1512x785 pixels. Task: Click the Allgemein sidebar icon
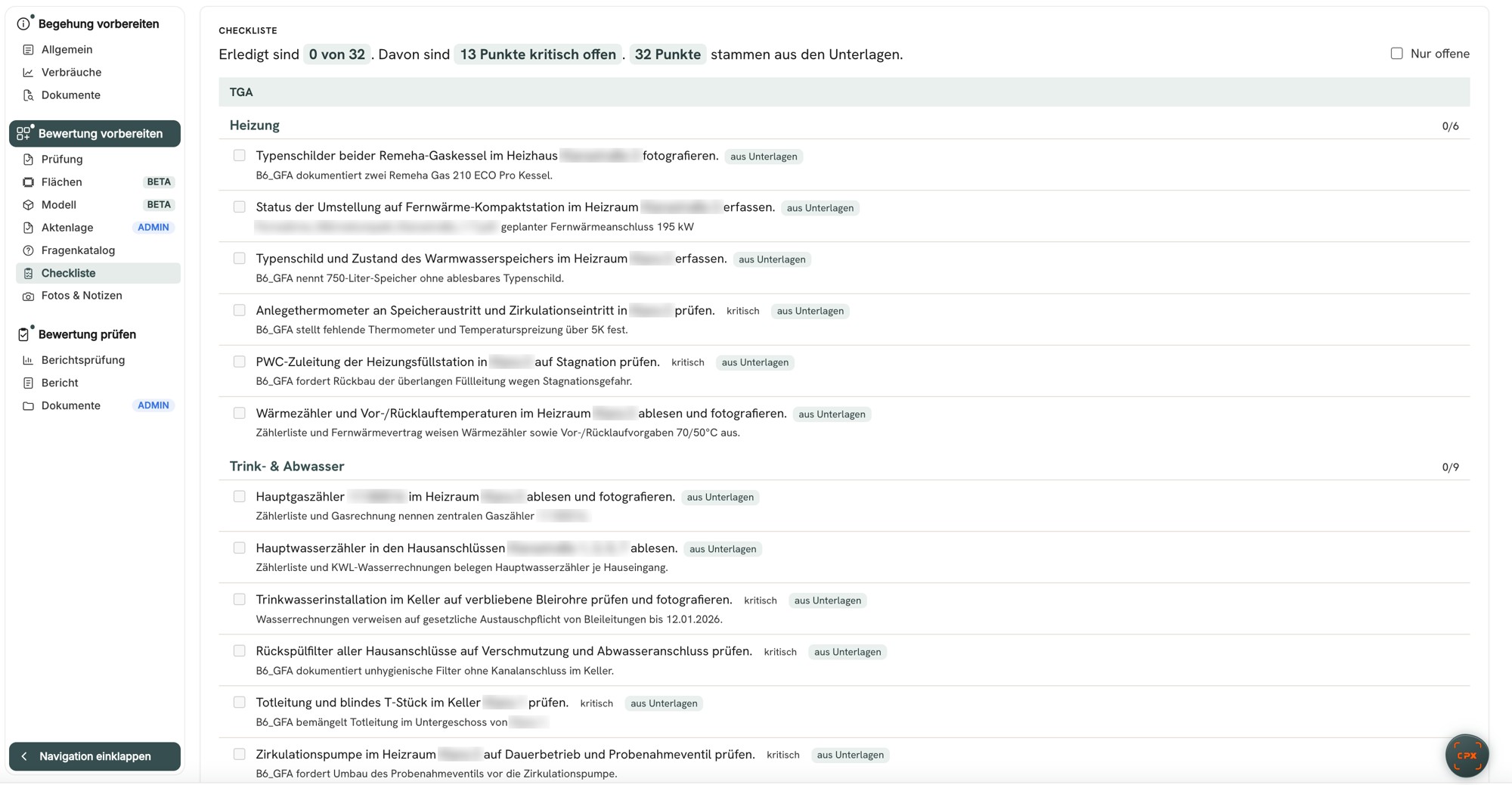click(x=28, y=50)
